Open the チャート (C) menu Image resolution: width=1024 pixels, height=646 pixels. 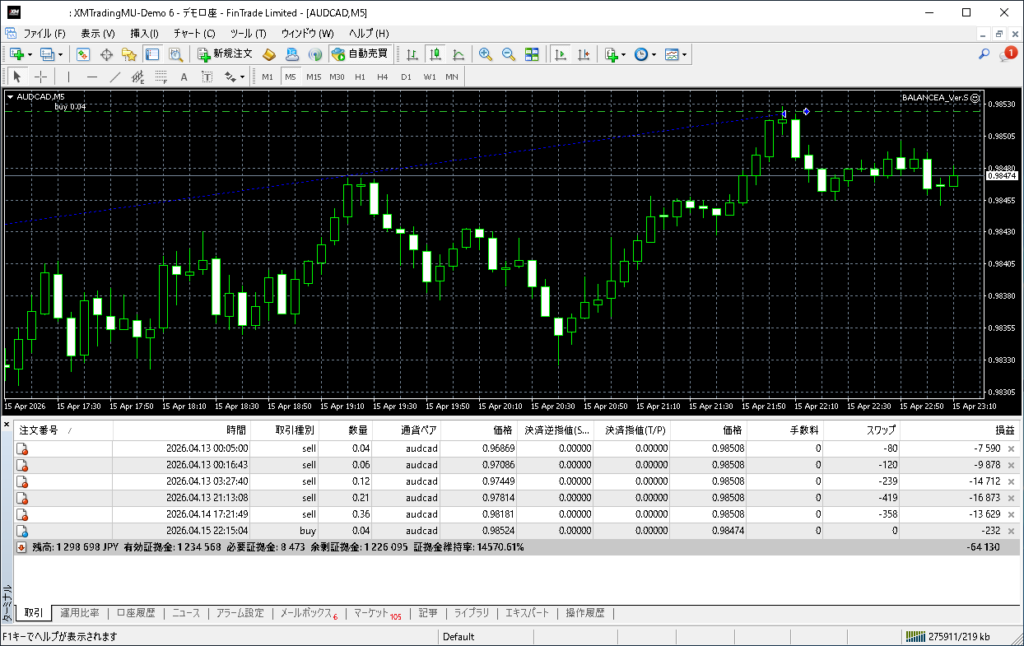pyautogui.click(x=193, y=33)
